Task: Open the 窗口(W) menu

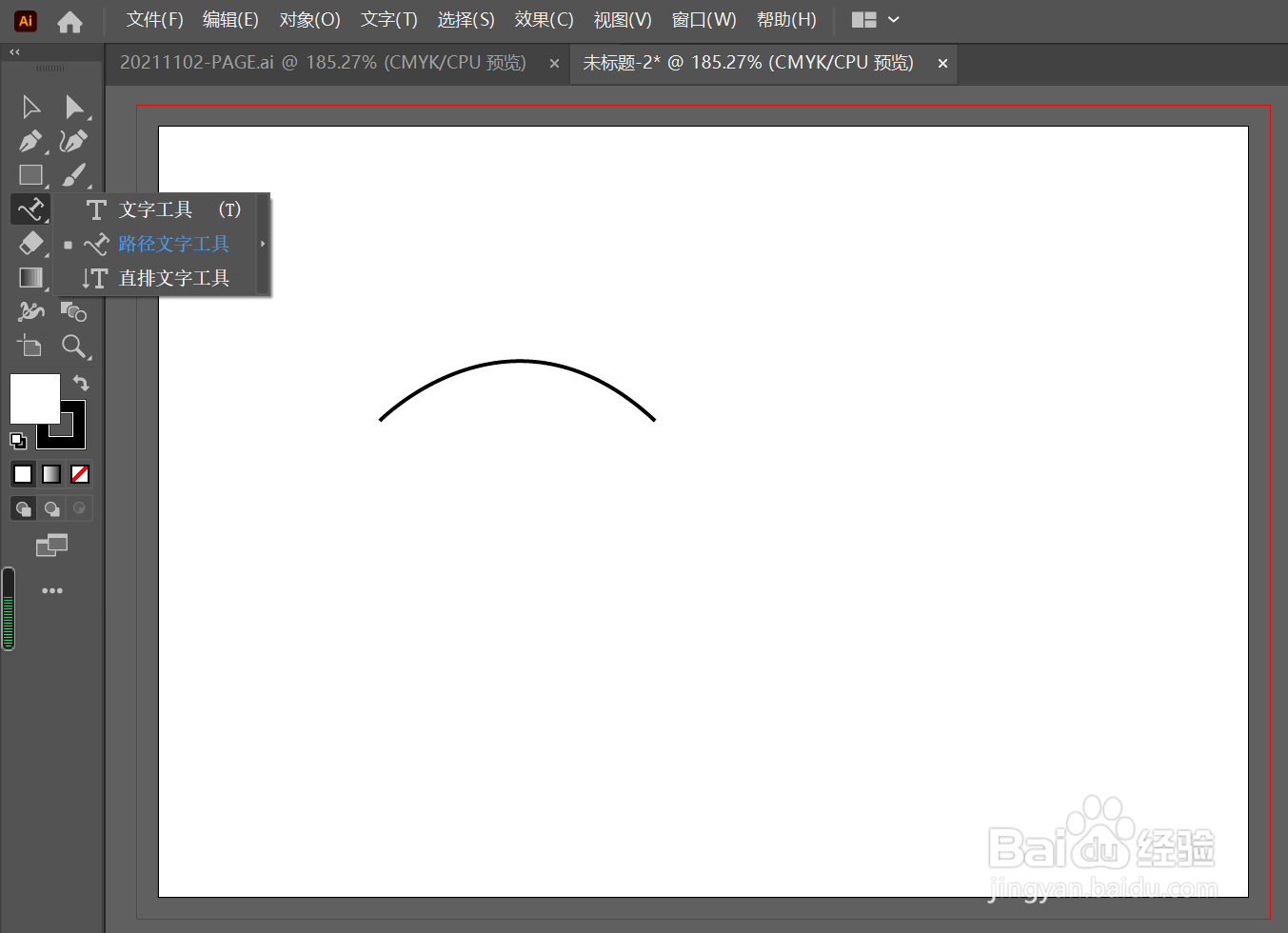Action: (704, 20)
